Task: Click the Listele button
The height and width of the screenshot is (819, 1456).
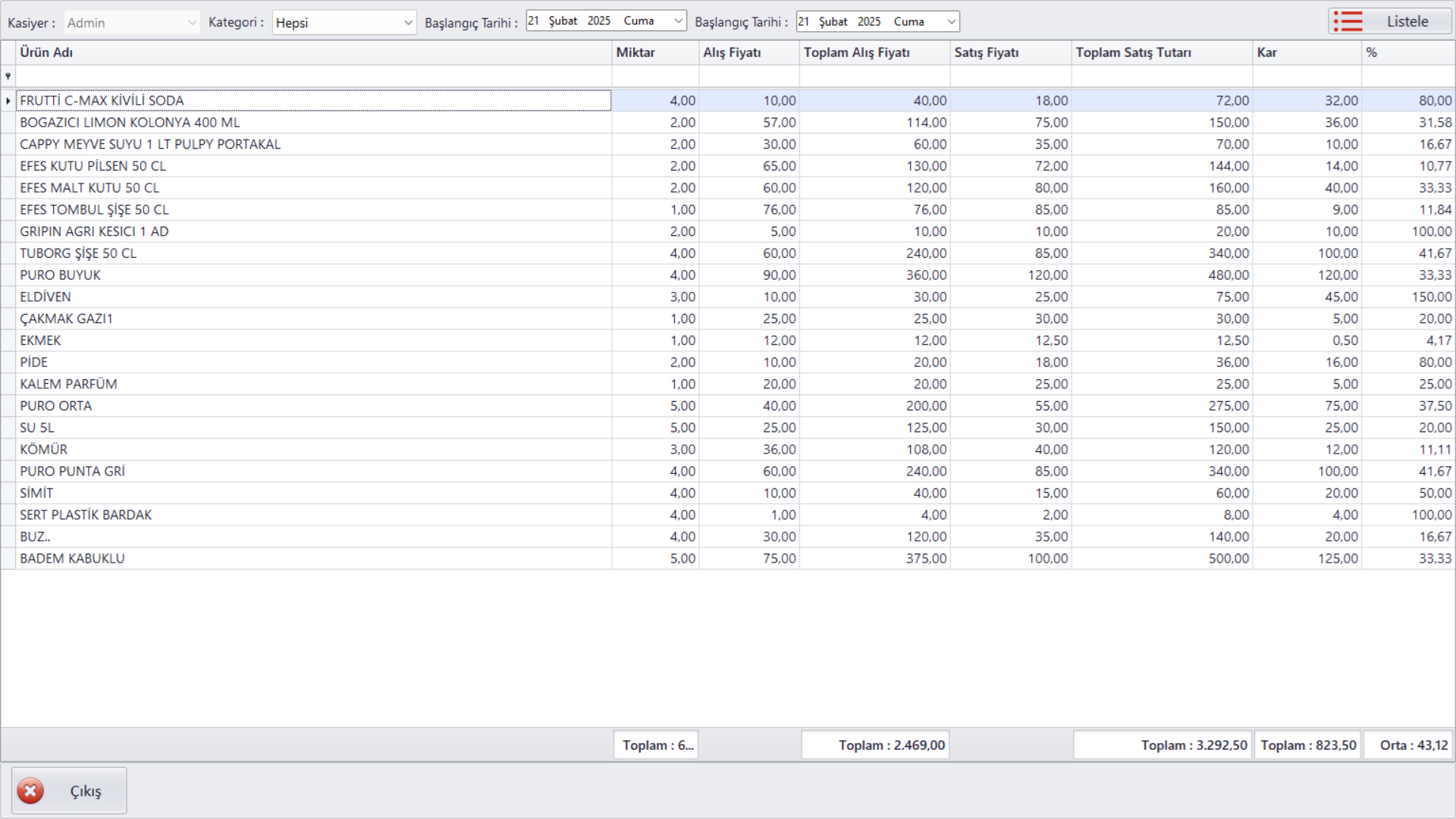Action: pos(1390,21)
